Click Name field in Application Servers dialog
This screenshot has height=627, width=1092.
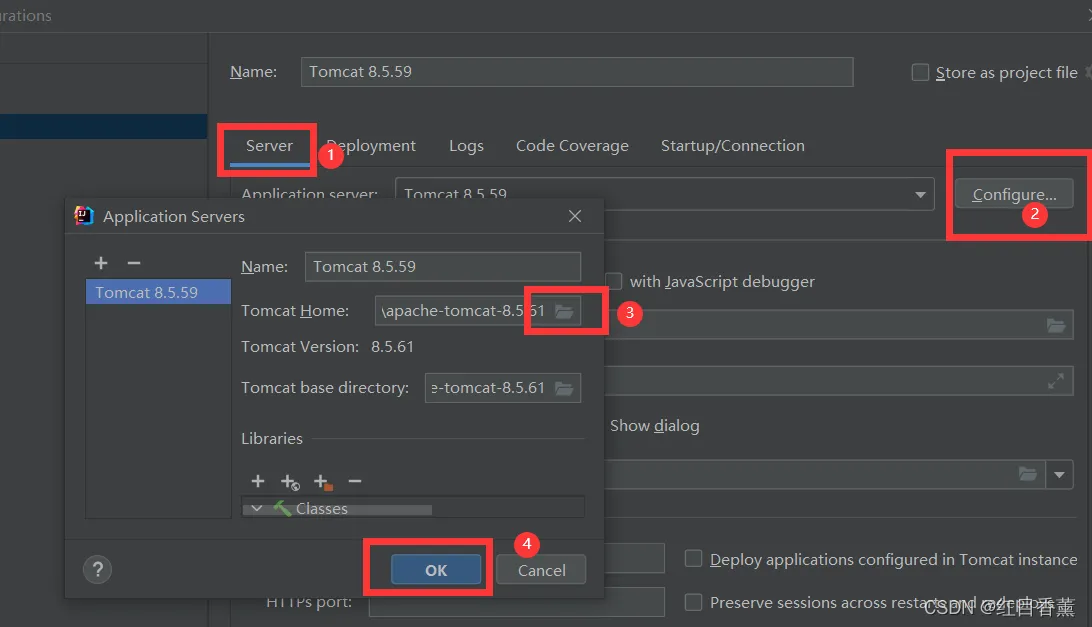click(443, 267)
